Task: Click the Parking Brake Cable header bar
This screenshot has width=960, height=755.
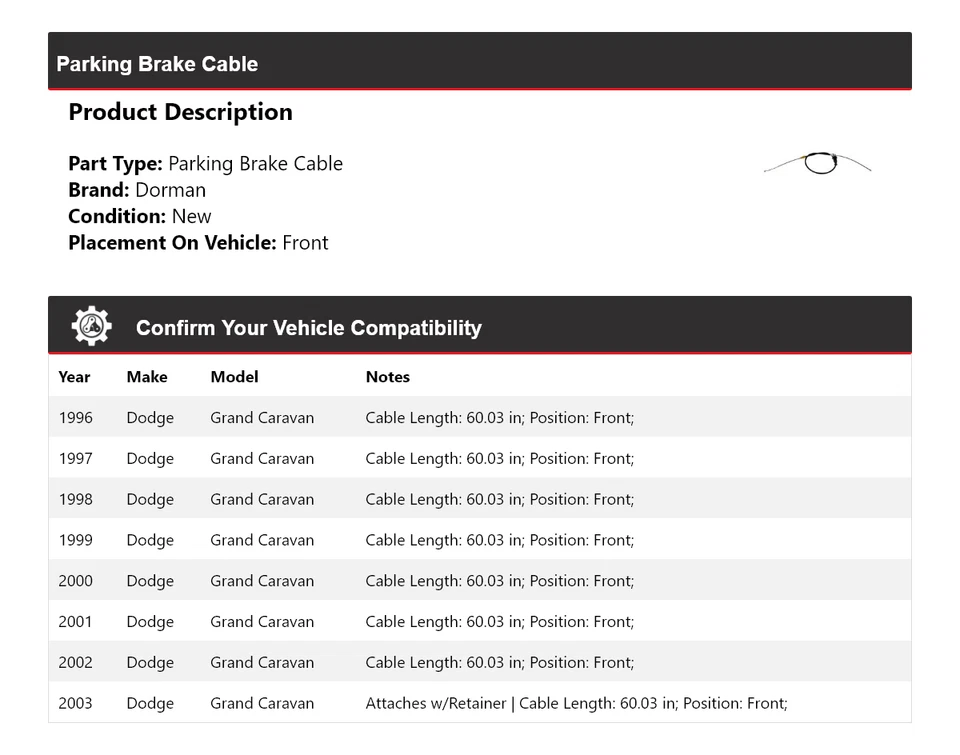Action: [x=479, y=63]
